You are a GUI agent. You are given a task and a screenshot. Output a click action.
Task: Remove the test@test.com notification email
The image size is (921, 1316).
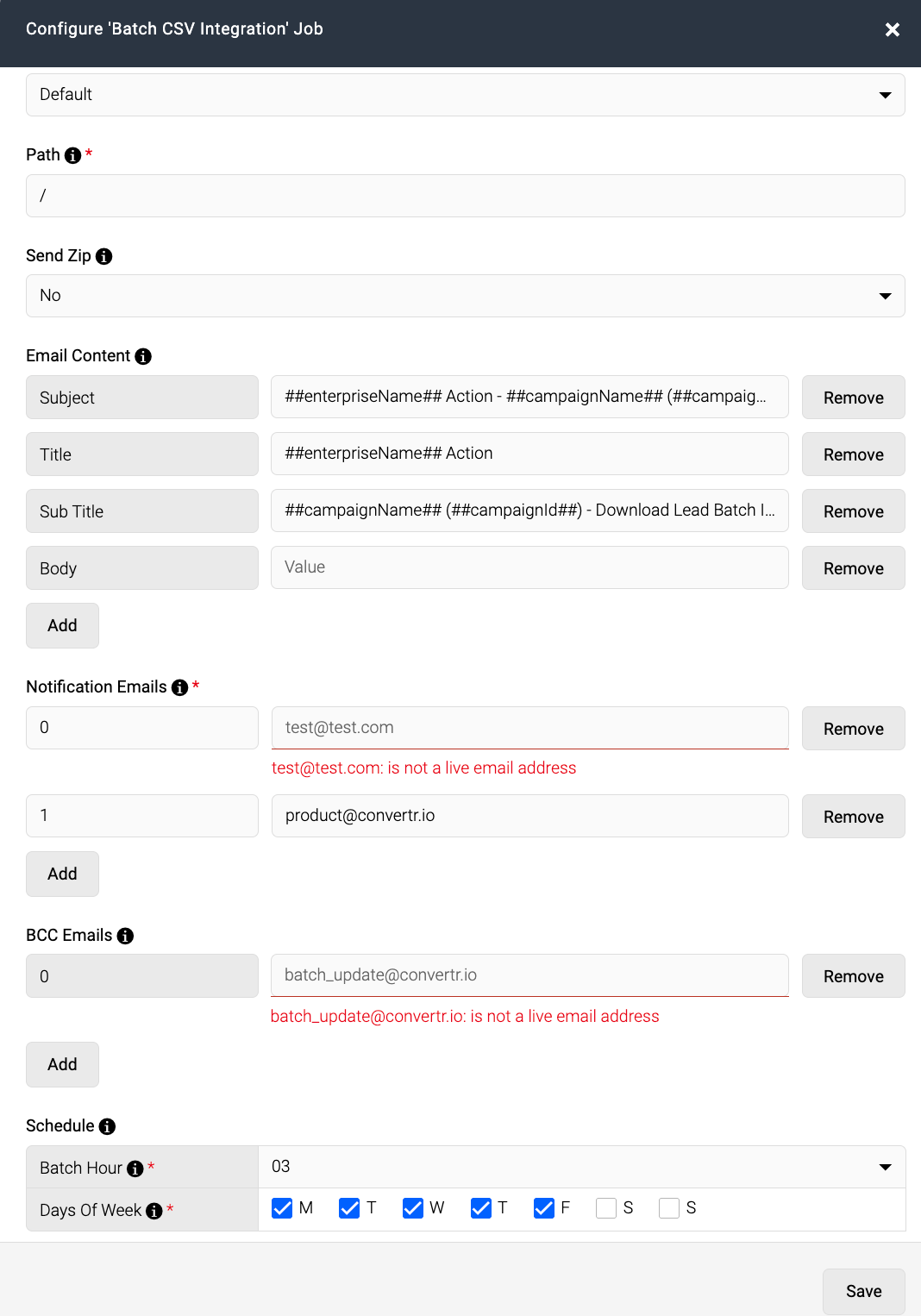[x=854, y=729]
